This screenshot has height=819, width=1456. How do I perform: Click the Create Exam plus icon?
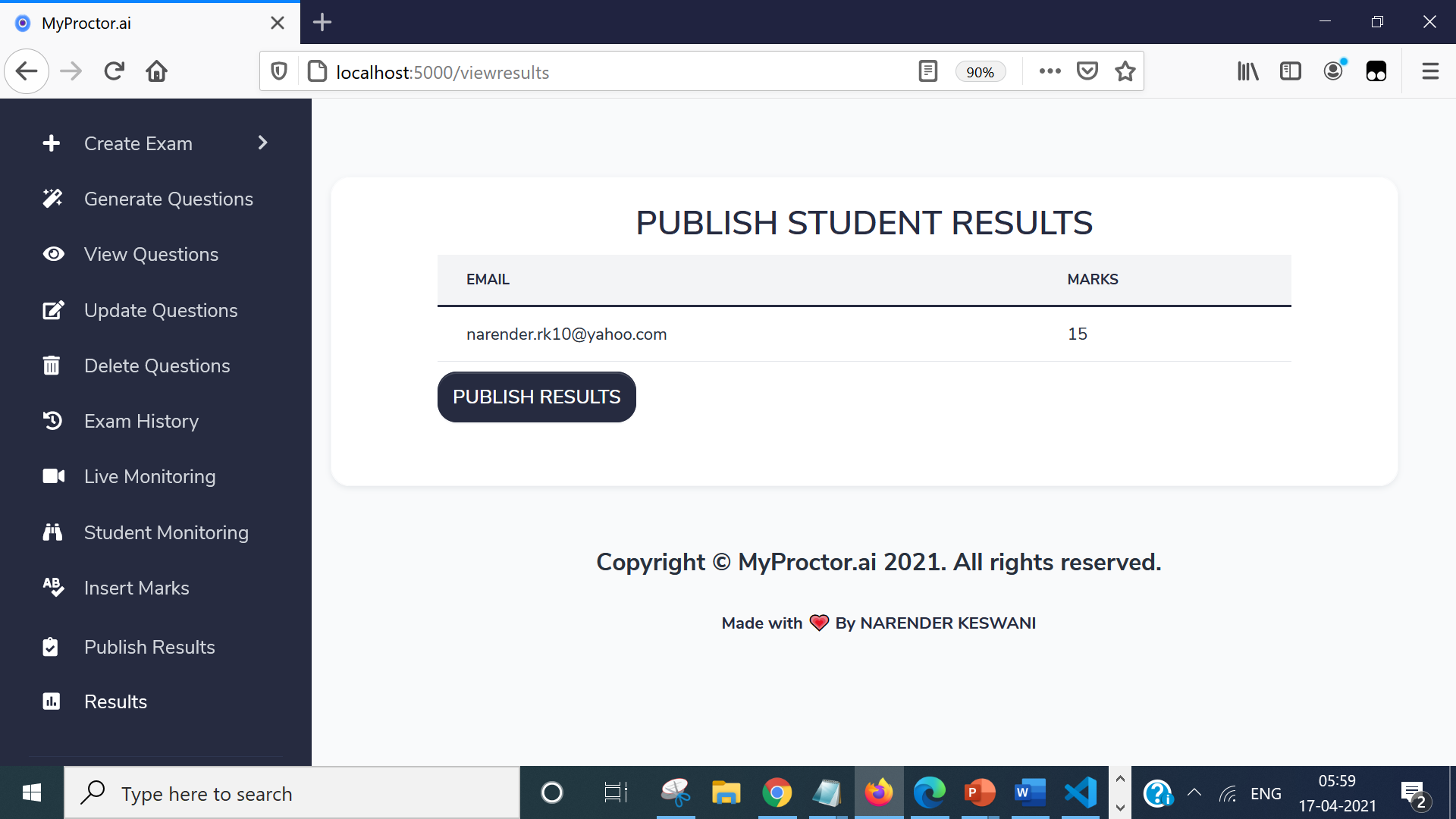[x=52, y=143]
